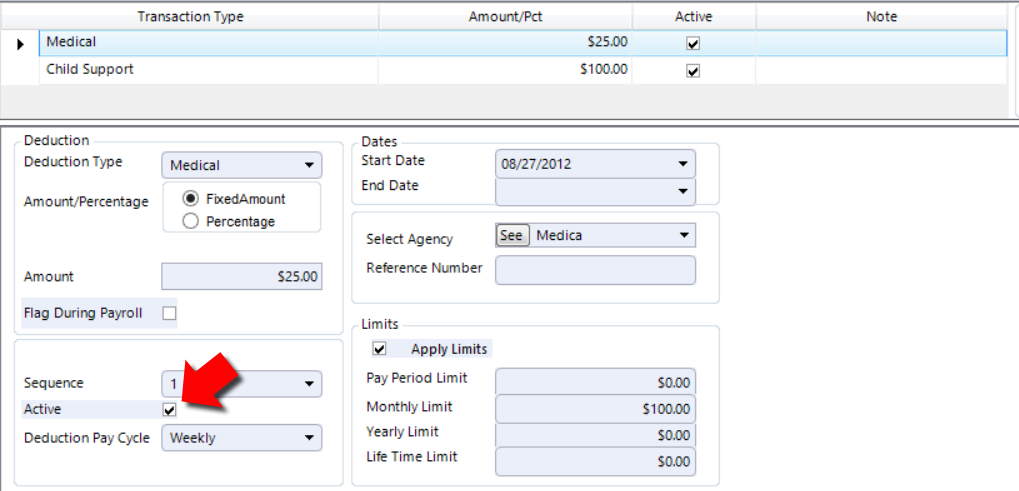Toggle Active checkbox in Child Support row
This screenshot has height=491, width=1019.
[693, 71]
